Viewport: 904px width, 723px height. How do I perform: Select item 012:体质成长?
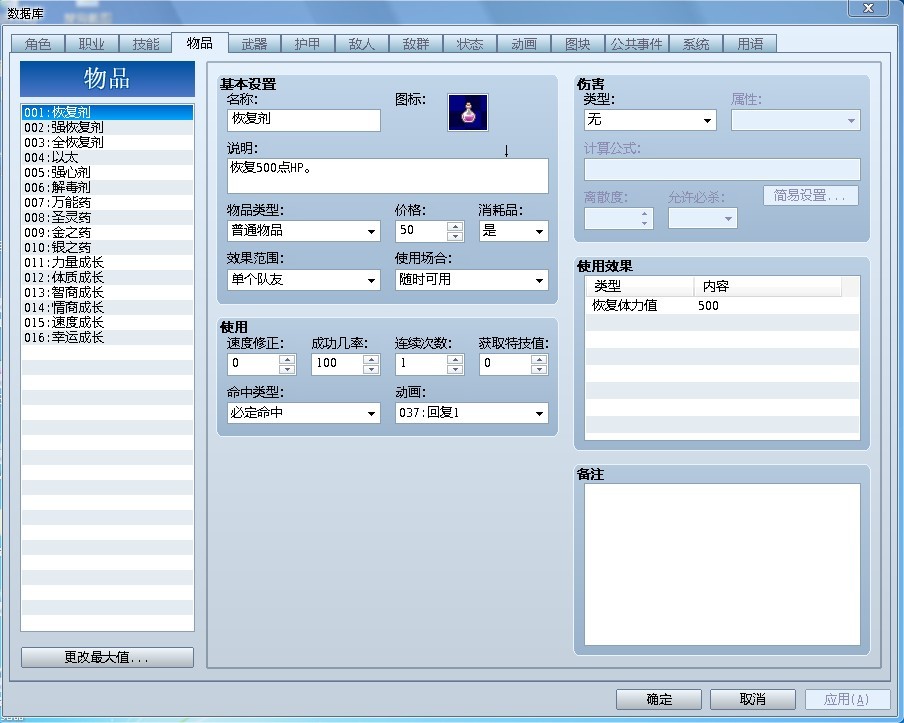tap(107, 277)
